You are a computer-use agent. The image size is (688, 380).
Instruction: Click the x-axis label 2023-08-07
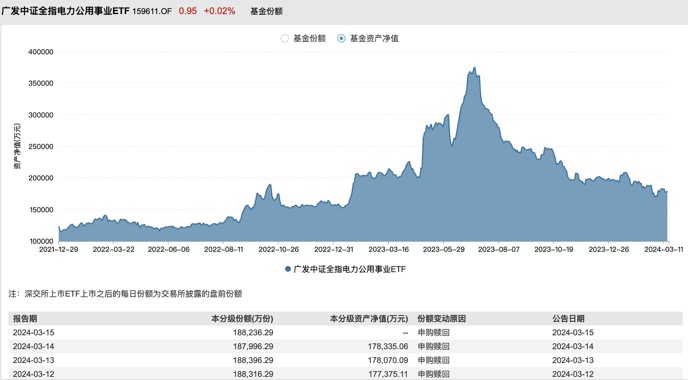[499, 249]
